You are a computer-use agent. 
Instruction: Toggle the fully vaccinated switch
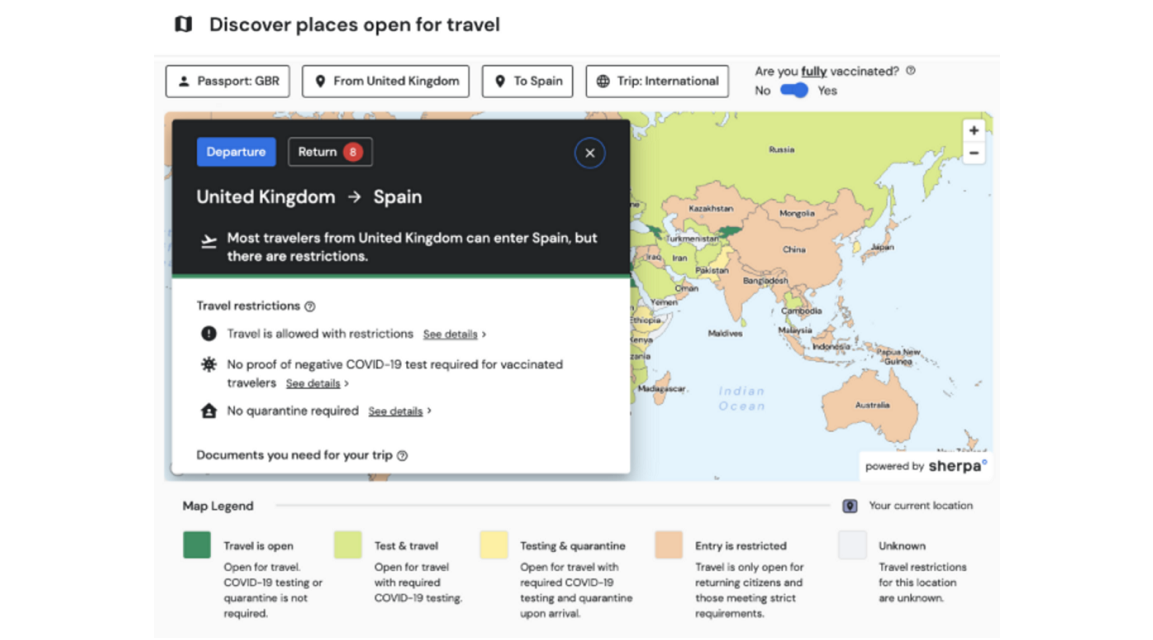click(794, 90)
